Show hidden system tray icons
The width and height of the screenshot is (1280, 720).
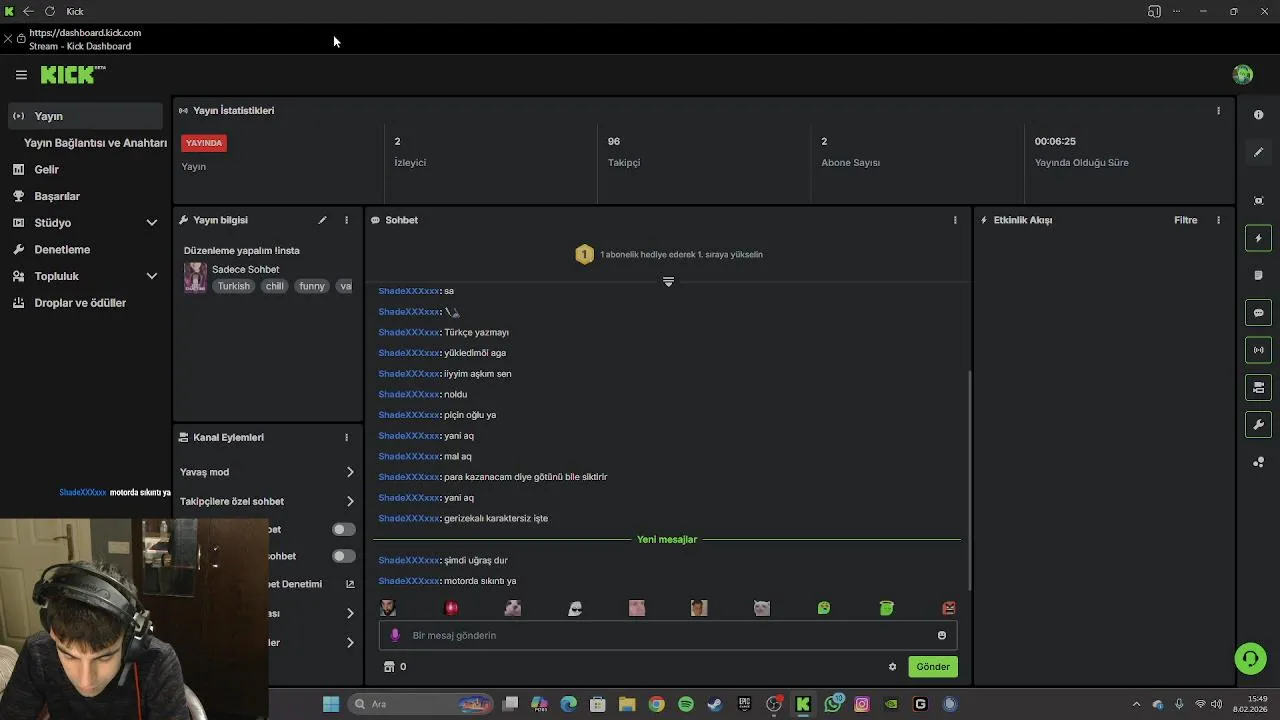point(1135,704)
